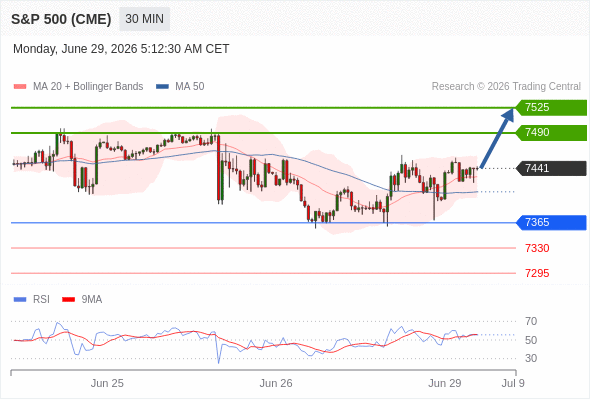Image resolution: width=590 pixels, height=400 pixels.
Task: Click the black 7441 current price tag
Action: pyautogui.click(x=551, y=168)
